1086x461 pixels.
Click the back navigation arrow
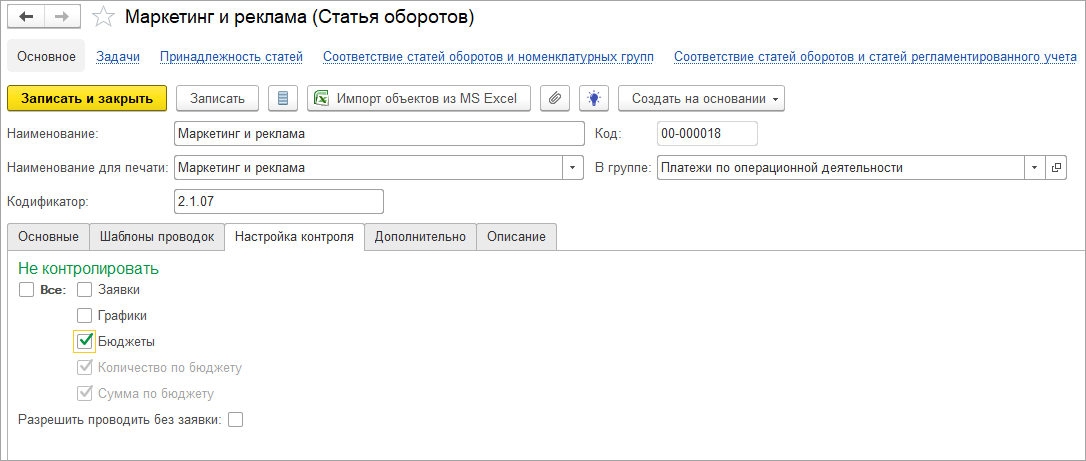pos(26,17)
